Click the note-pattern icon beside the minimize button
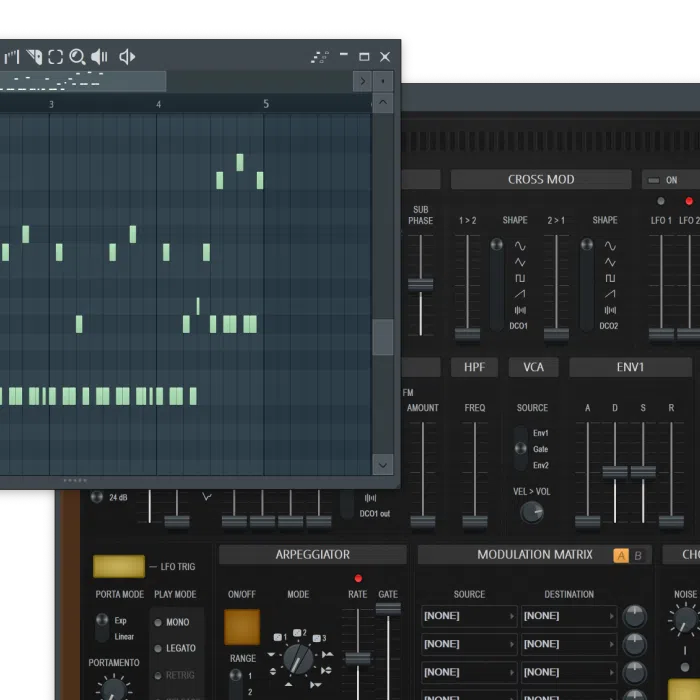This screenshot has height=700, width=700. pyautogui.click(x=320, y=57)
